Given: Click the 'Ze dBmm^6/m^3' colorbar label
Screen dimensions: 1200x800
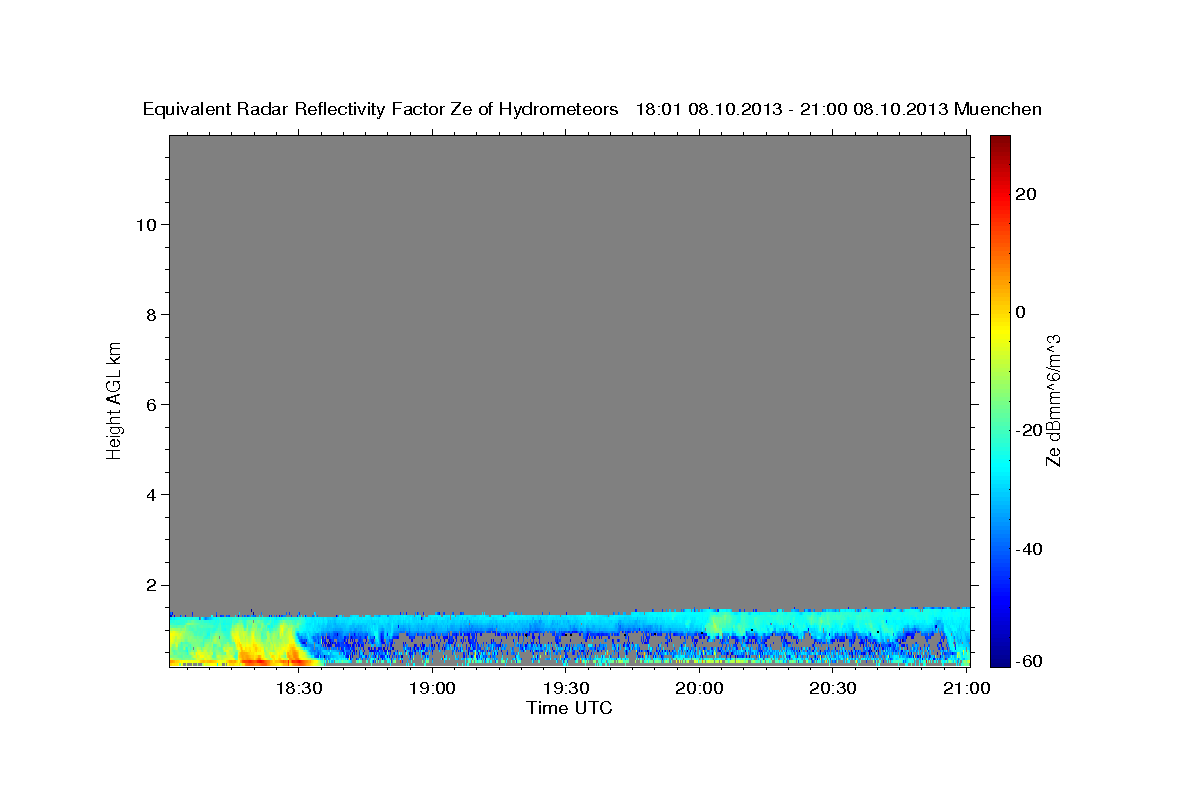Looking at the screenshot, I should click(1053, 400).
